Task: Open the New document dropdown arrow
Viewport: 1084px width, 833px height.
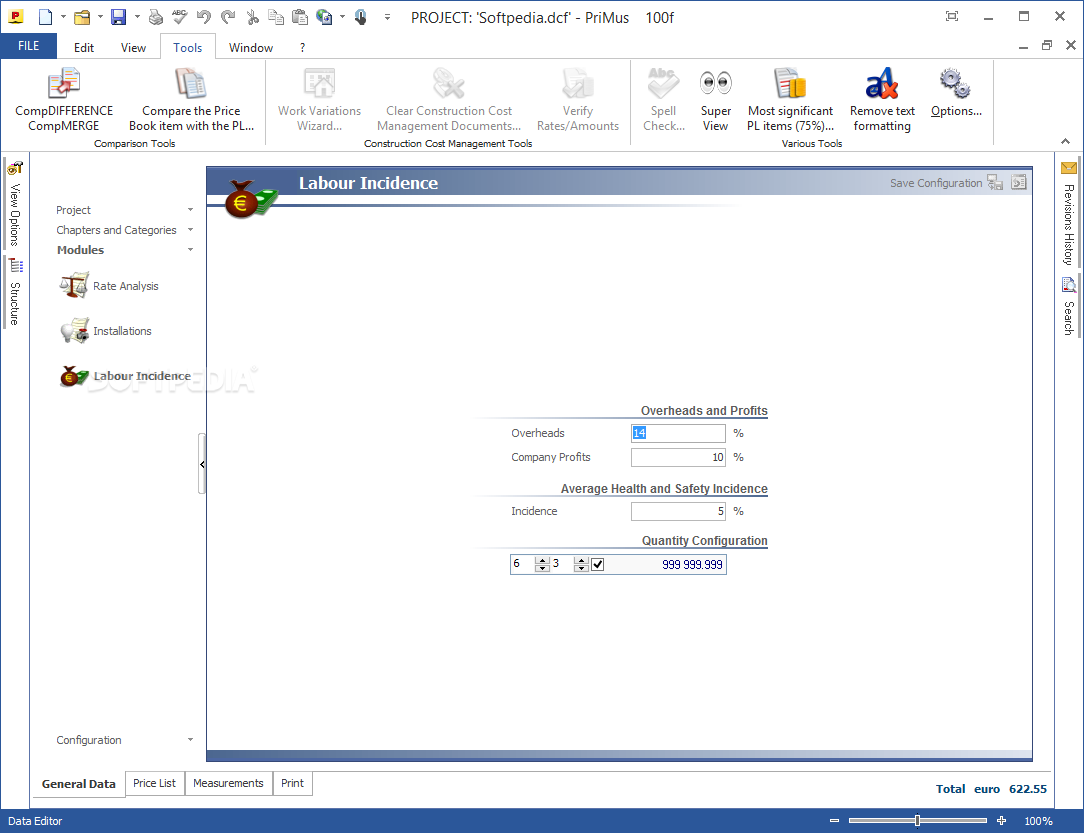Action: tap(63, 17)
